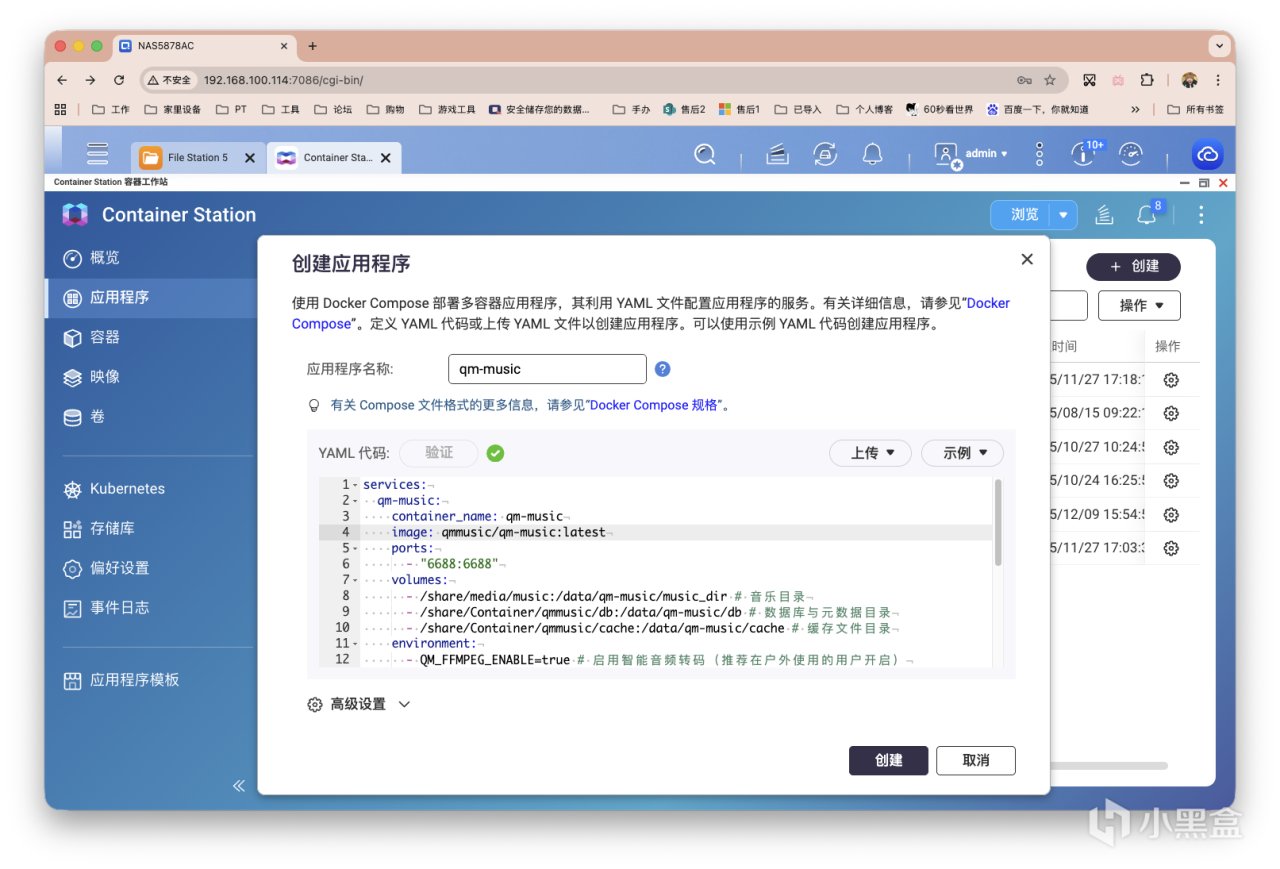The height and width of the screenshot is (869, 1280).
Task: Open the Docker Compose 规格 link
Action: tap(654, 406)
